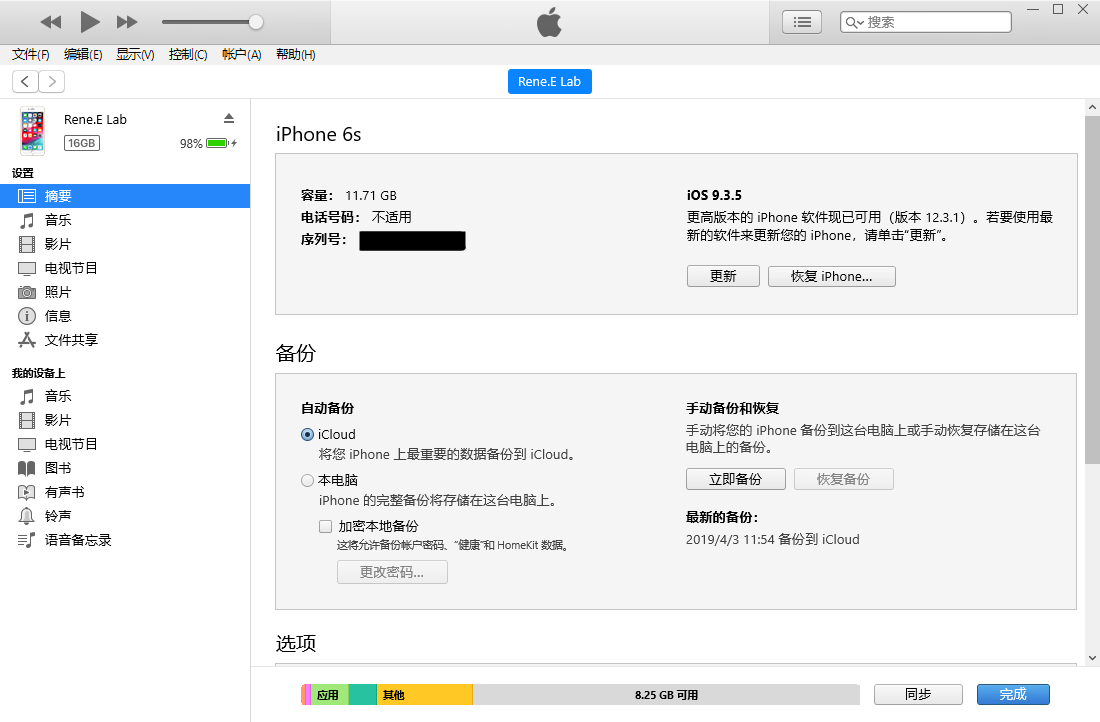Click the teal storage bar segment
This screenshot has height=722, width=1100.
tap(363, 695)
